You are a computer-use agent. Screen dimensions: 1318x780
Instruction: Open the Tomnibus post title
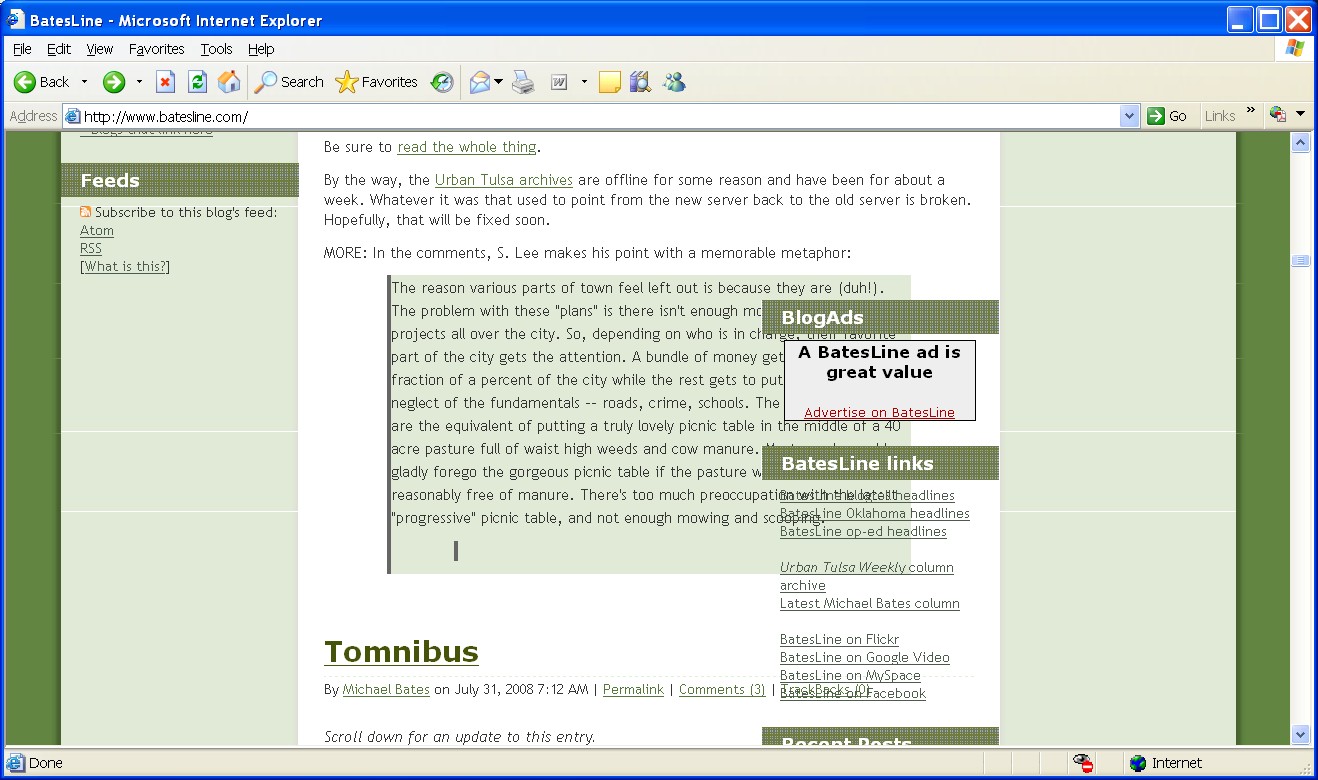click(401, 652)
